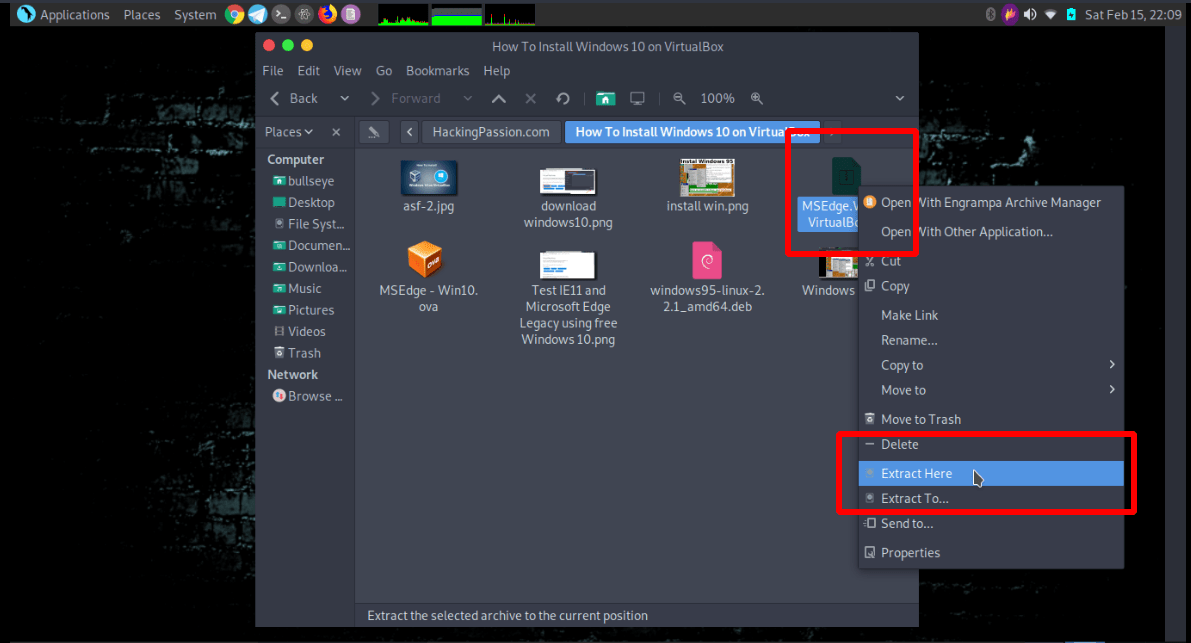Image resolution: width=1191 pixels, height=643 pixels.
Task: Choose Copy in the context menu
Action: 991,286
